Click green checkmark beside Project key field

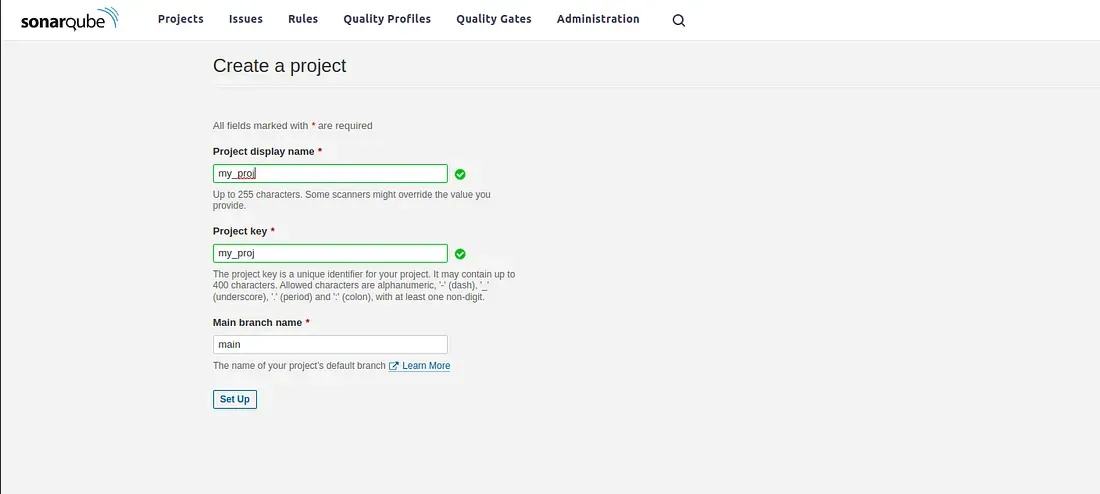[460, 254]
